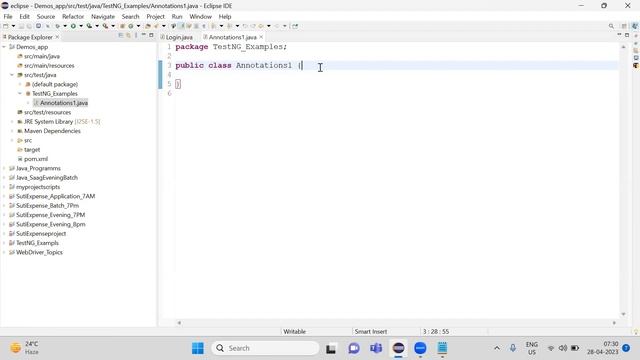Click the editor vertical scrollbar up arrow
Screen dimensions: 640x360
point(623,47)
